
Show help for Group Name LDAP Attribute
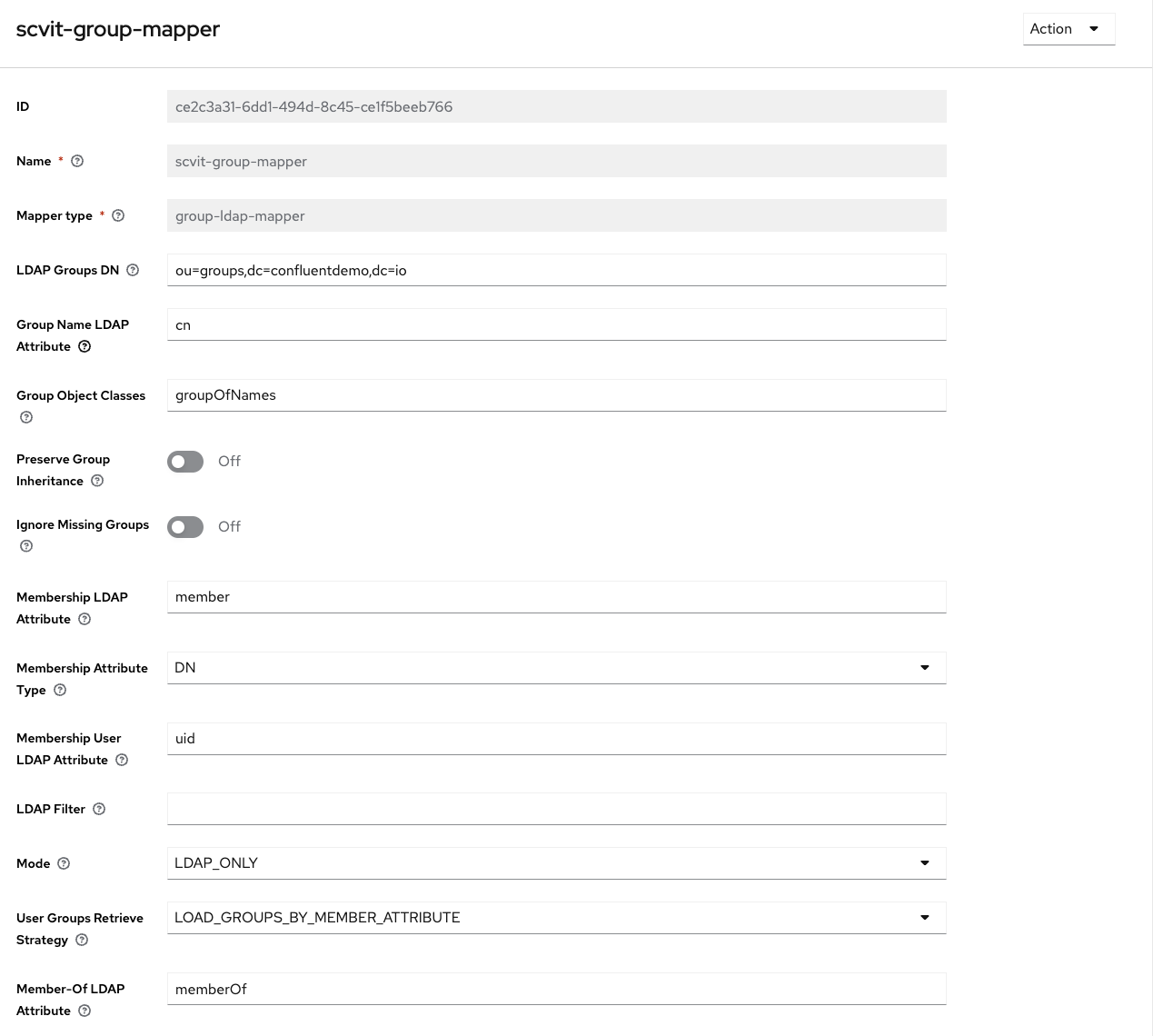(84, 346)
